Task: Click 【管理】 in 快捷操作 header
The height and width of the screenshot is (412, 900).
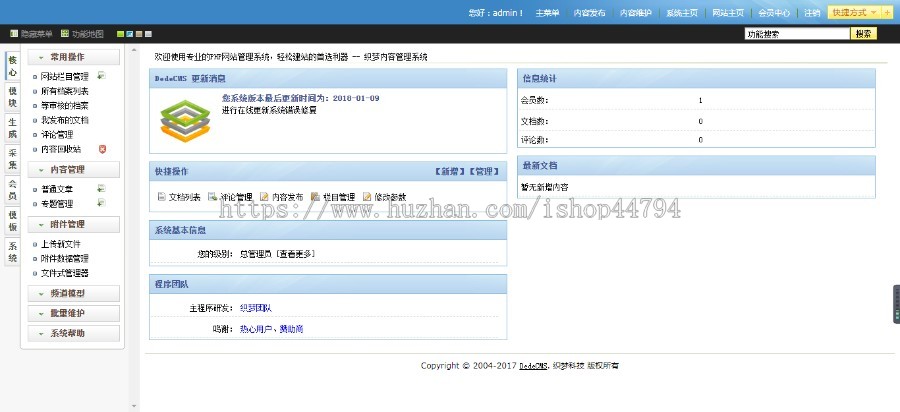Action: (x=484, y=172)
